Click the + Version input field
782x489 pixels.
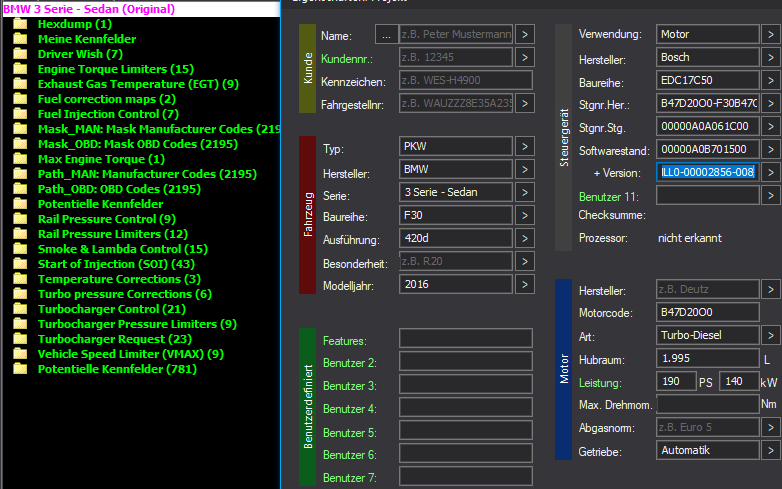coord(708,172)
